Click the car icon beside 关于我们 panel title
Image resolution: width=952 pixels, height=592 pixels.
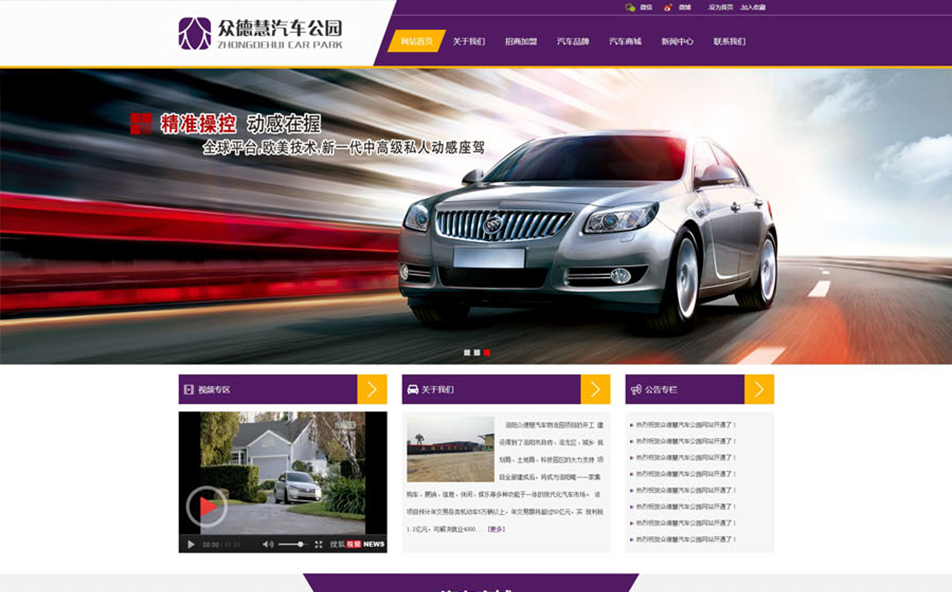click(x=412, y=388)
